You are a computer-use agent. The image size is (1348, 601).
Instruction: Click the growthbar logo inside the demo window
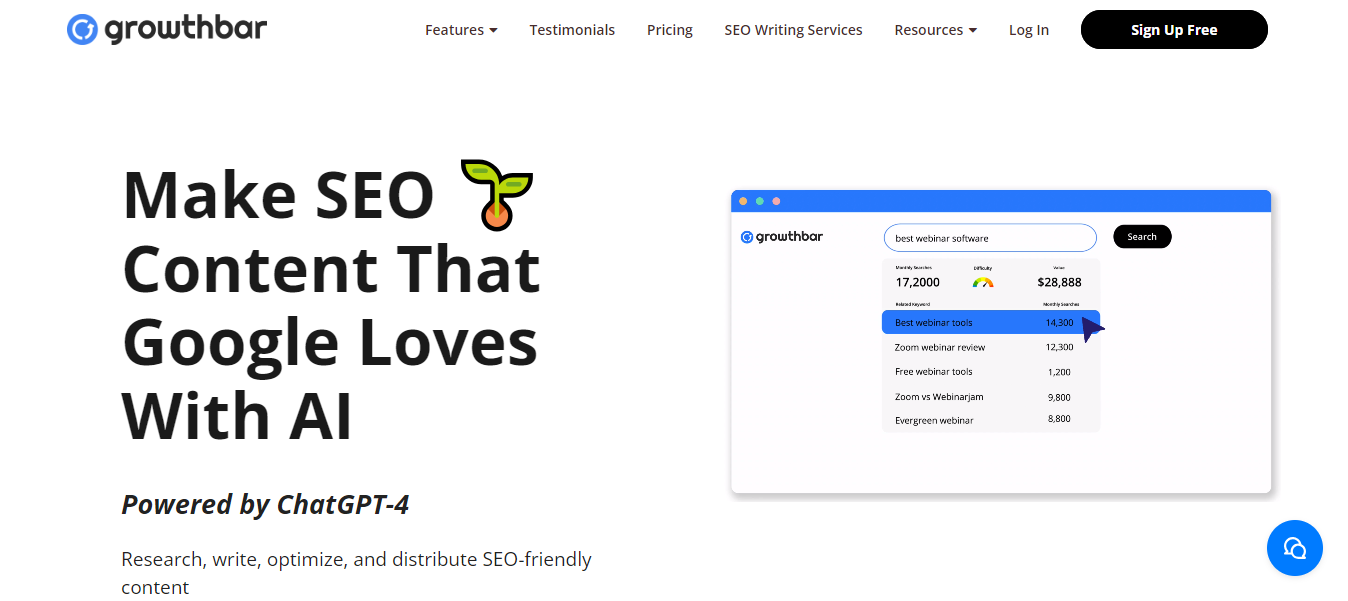point(782,237)
